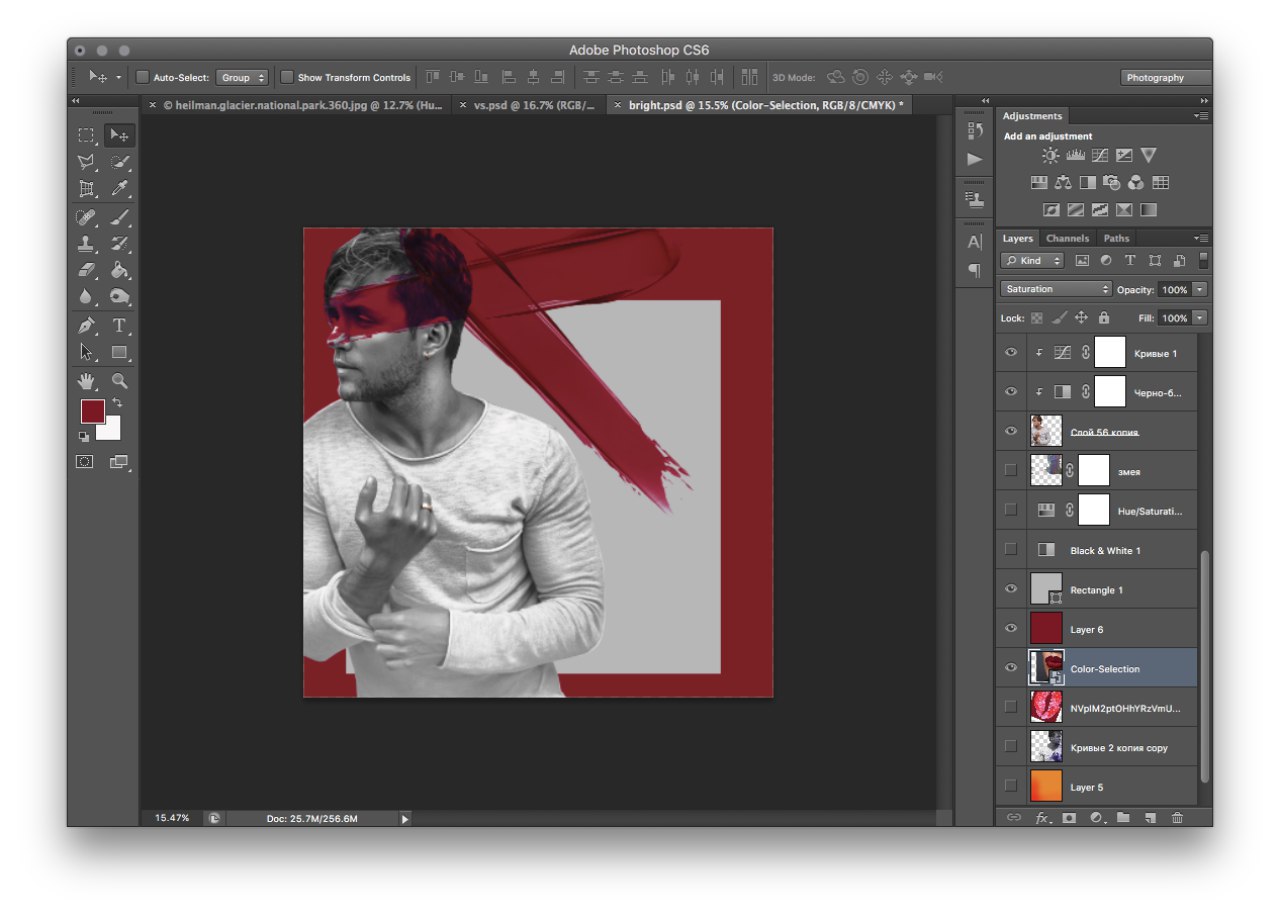Select the Rectangular Marquee tool
The image size is (1280, 918).
[86, 135]
